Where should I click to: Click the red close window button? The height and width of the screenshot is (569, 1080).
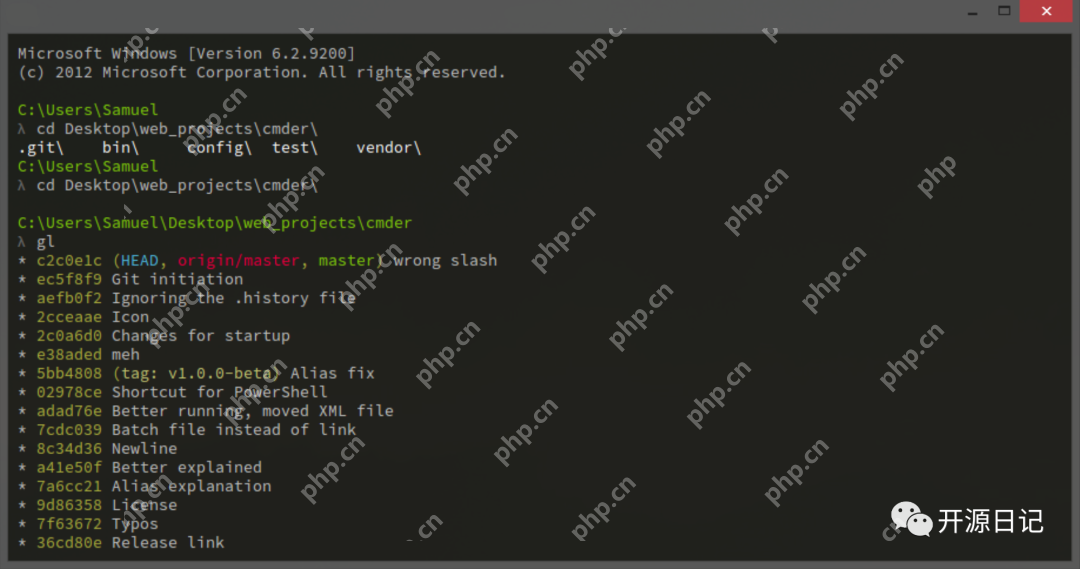click(1048, 10)
